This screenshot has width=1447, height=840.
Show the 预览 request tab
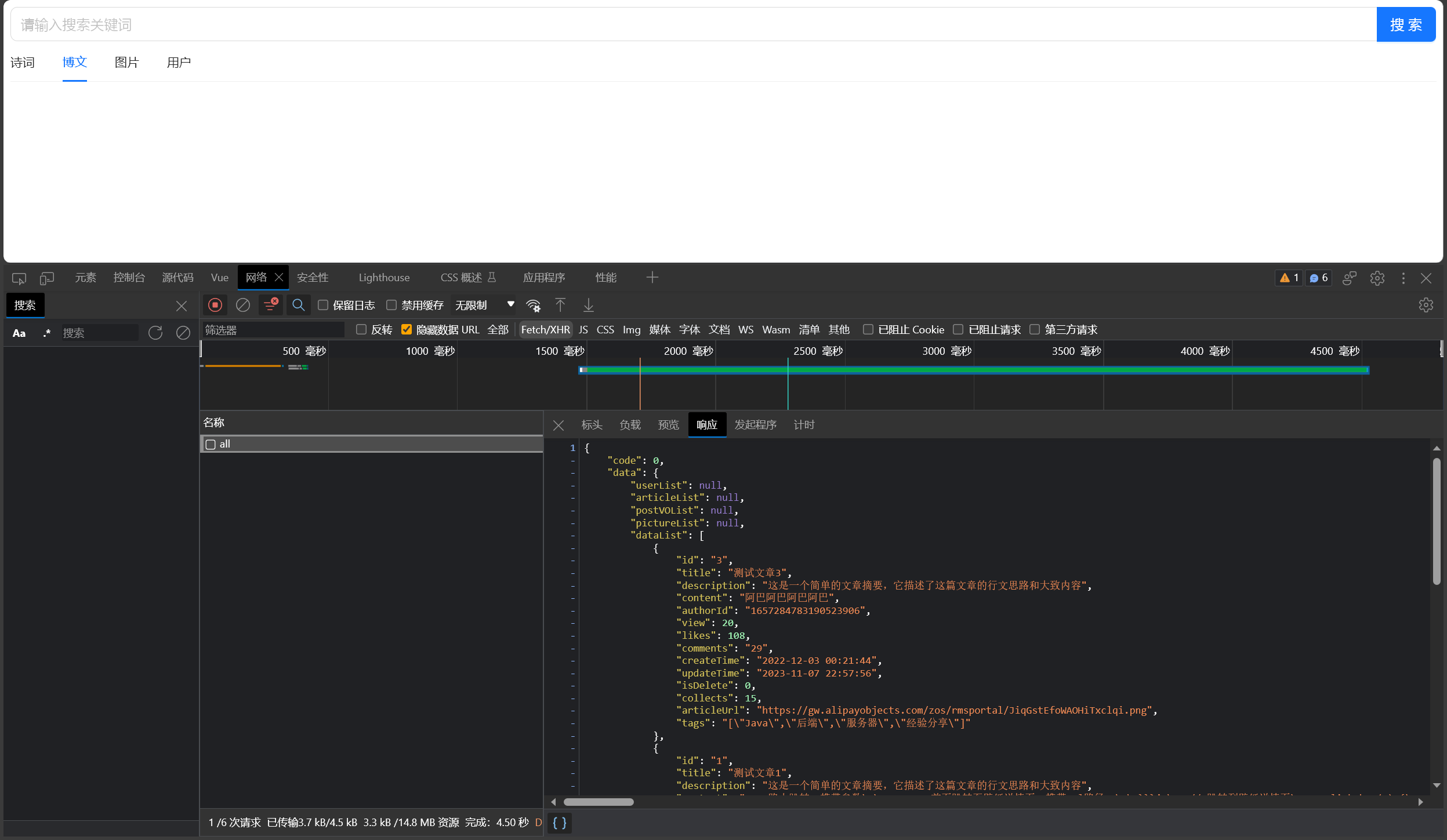(669, 425)
